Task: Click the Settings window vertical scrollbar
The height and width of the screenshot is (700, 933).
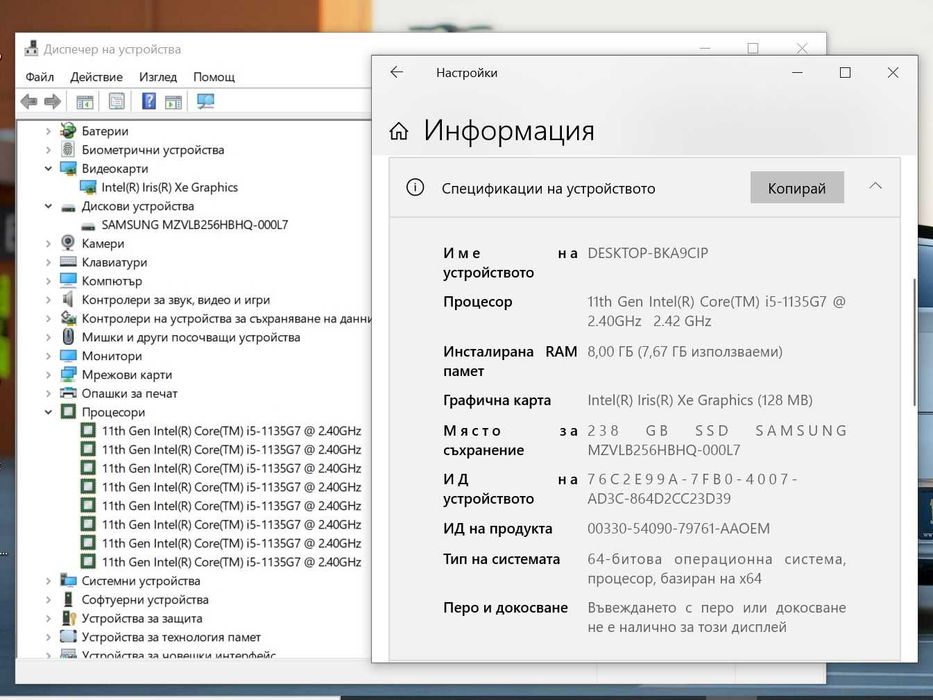Action: click(913, 343)
